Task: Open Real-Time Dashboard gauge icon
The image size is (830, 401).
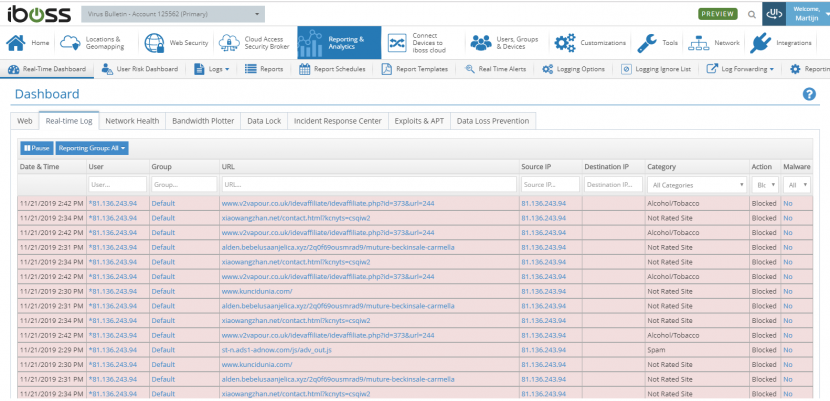Action: tap(14, 69)
